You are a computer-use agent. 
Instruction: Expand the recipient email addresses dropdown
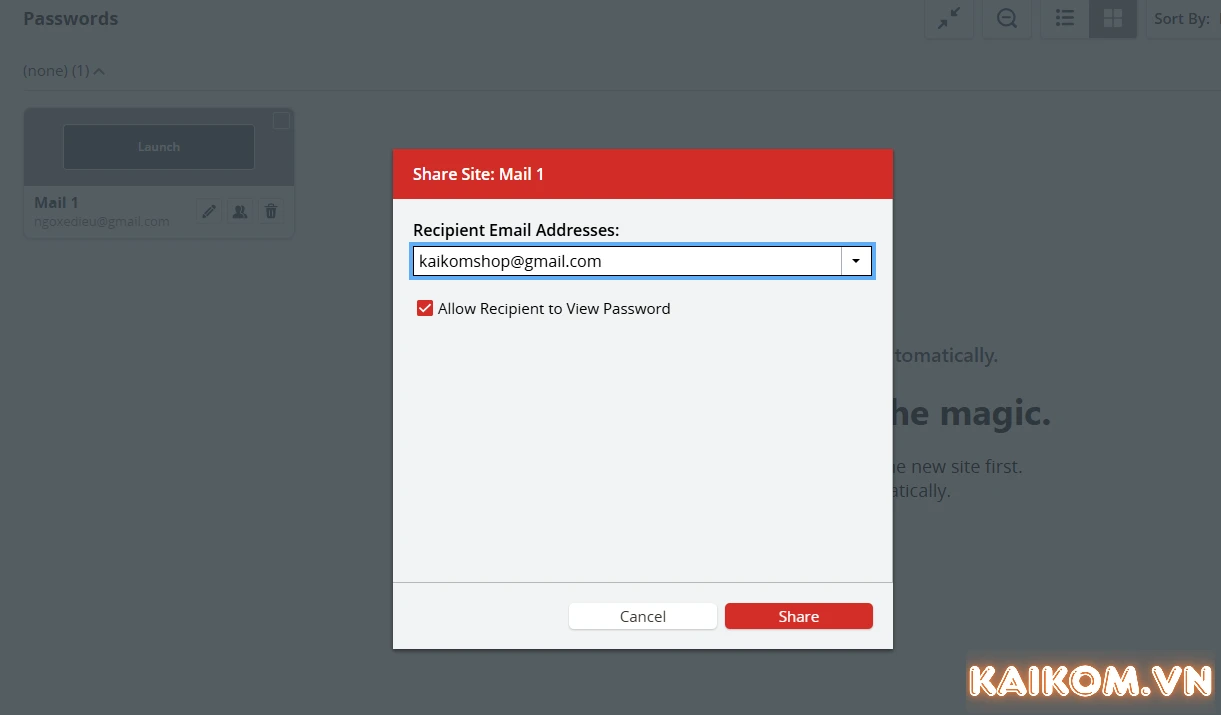(x=856, y=261)
